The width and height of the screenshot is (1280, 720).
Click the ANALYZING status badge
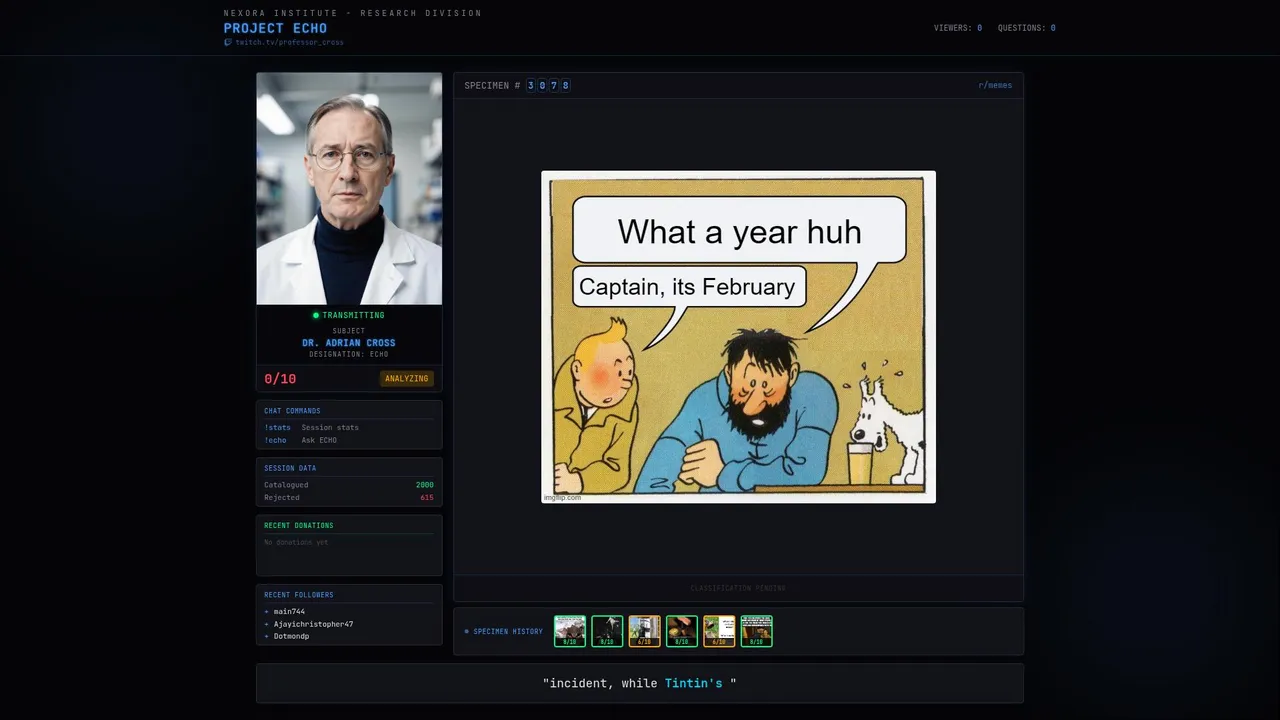click(407, 379)
